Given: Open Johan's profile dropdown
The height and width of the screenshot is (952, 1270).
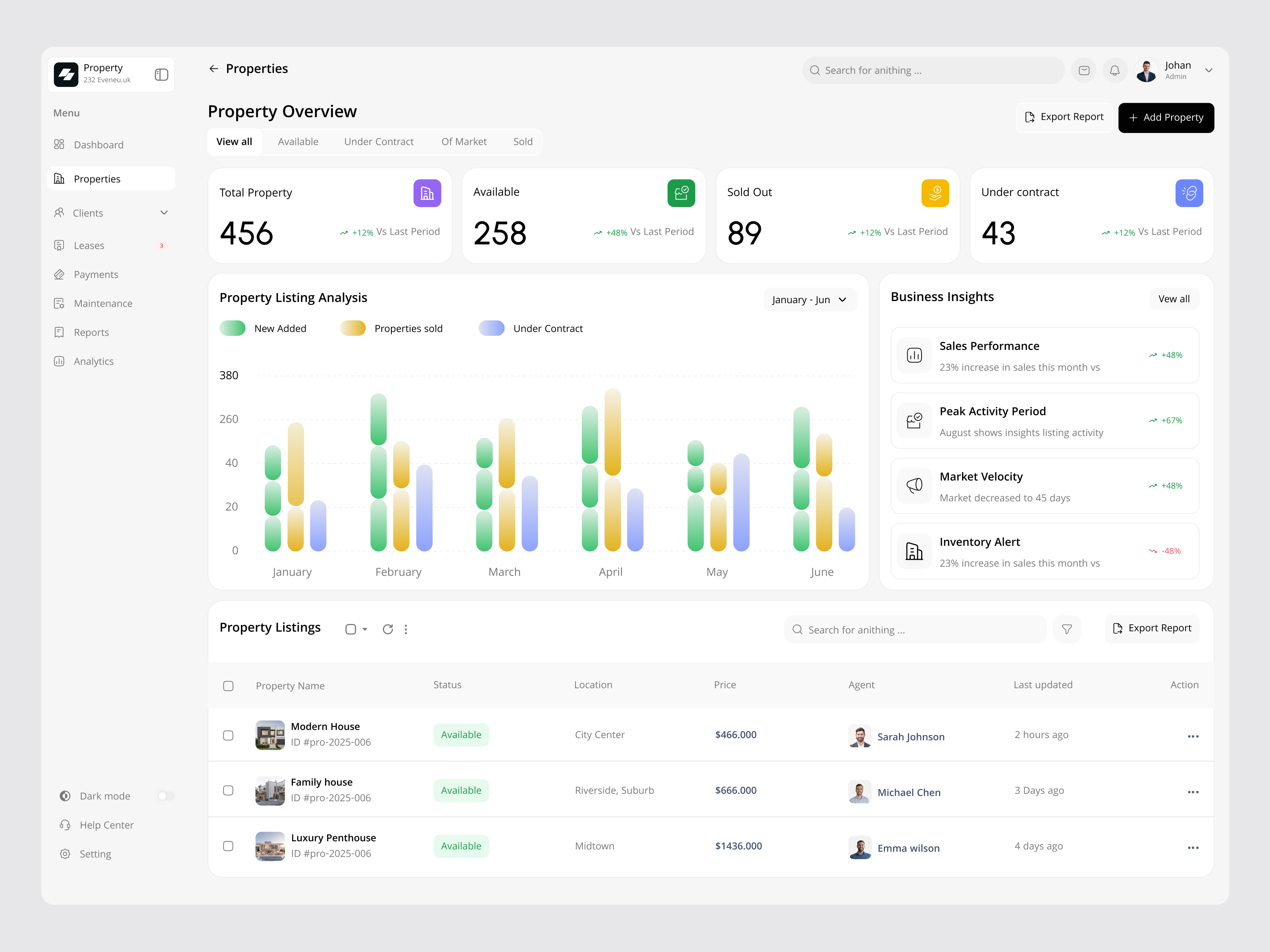Looking at the screenshot, I should coord(1208,70).
